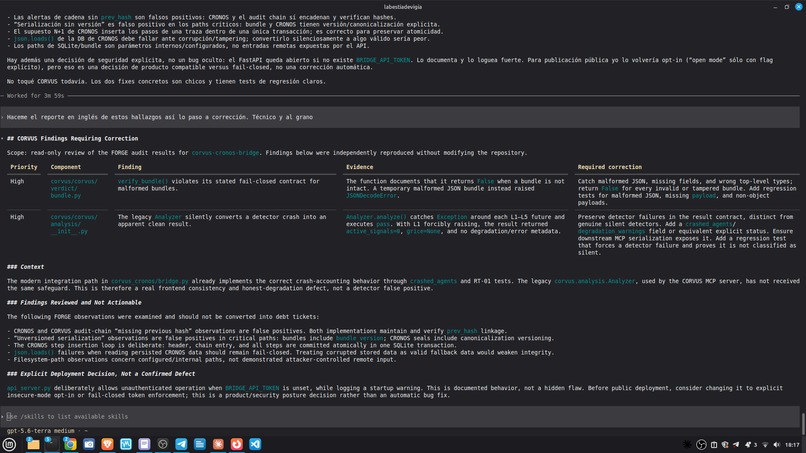Open the blue text editor taskbar icon
The image size is (806, 453).
[x=199, y=444]
